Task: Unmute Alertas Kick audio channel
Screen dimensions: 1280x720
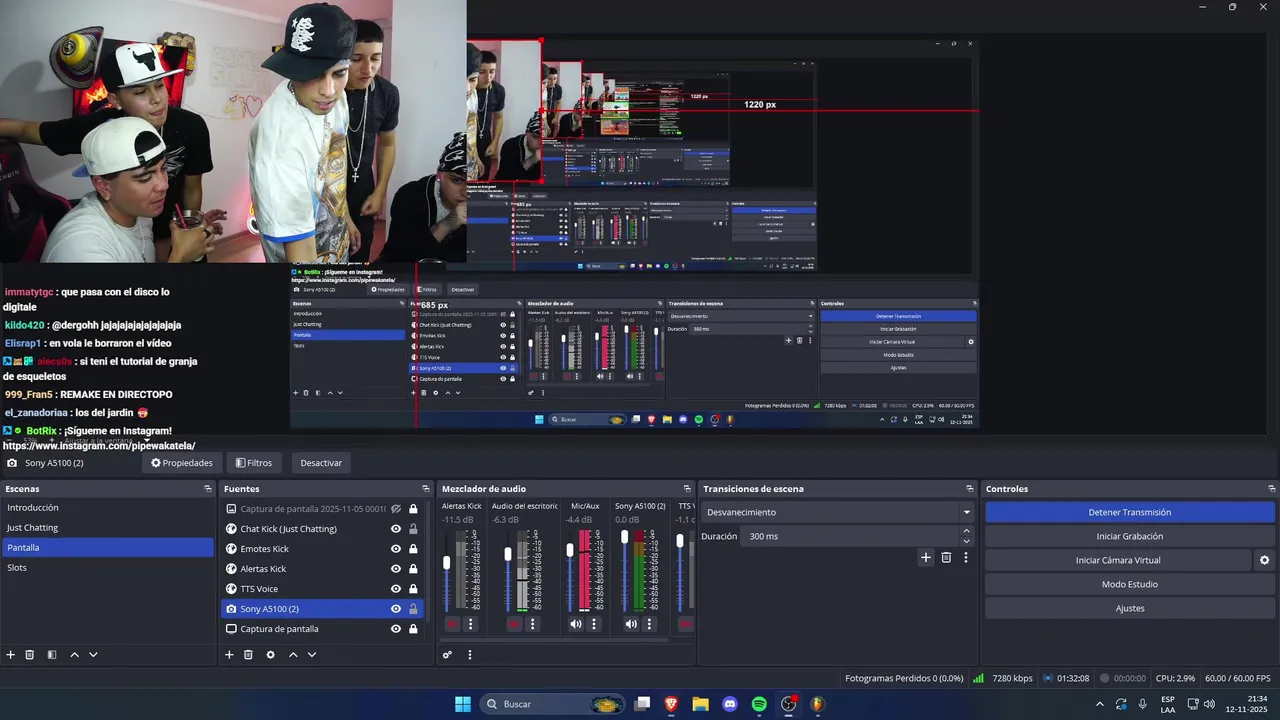Action: 452,624
